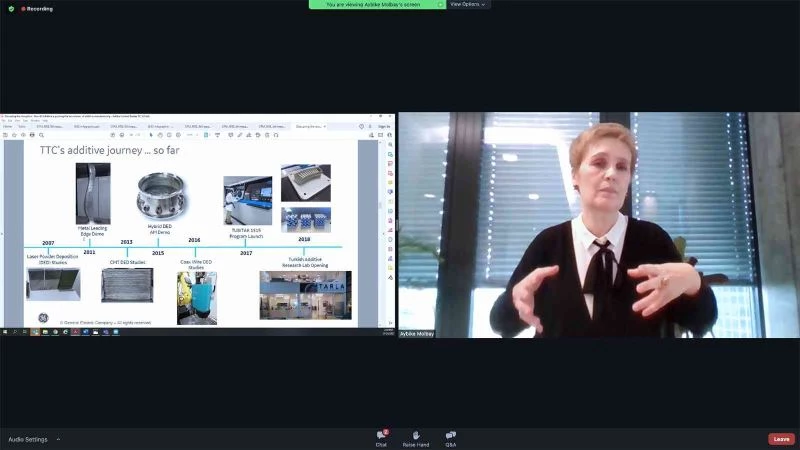The image size is (800, 450).
Task: Click the Windows Start button in shared screen
Action: 5,332
